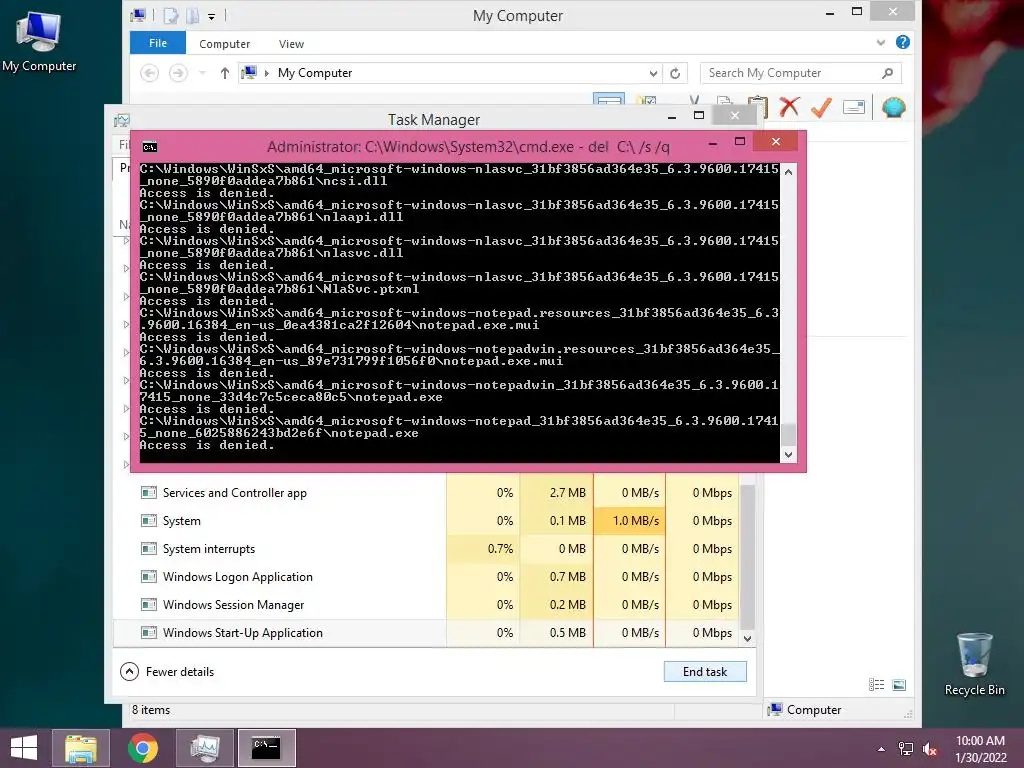Open the Windows Start button

pyautogui.click(x=24, y=748)
